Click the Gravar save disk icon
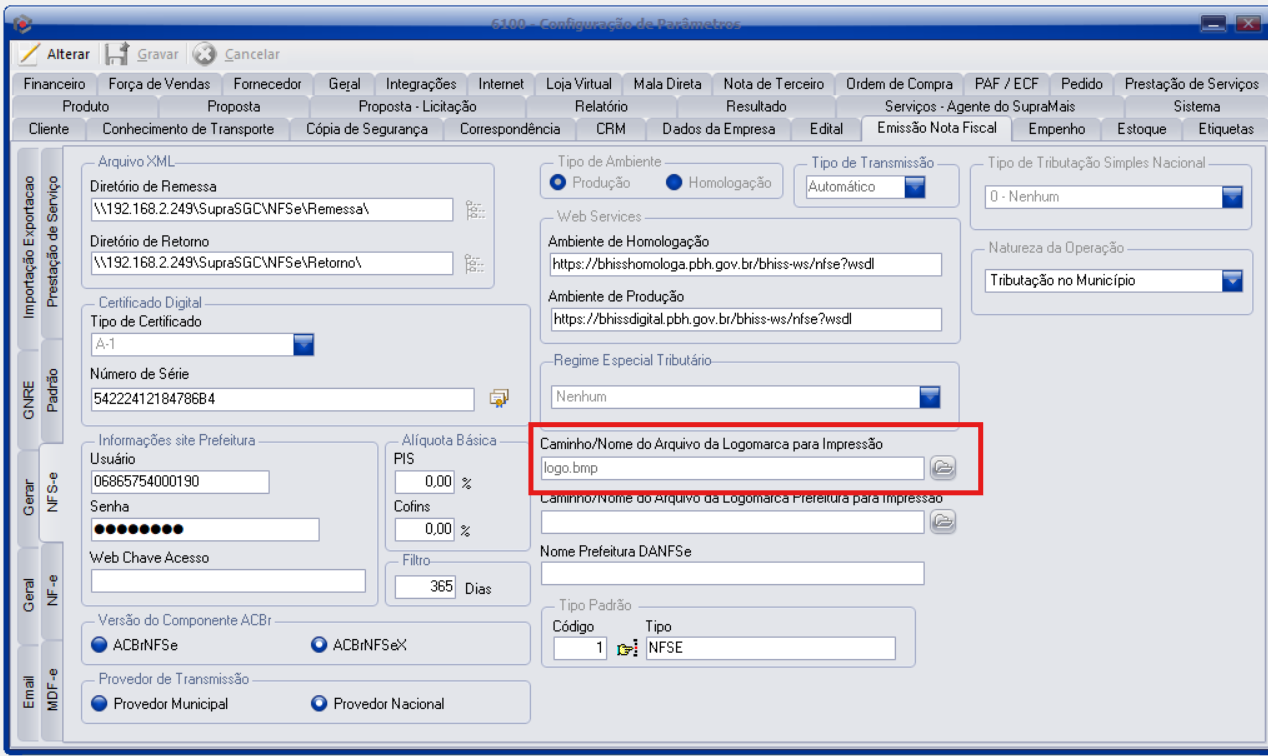Viewport: 1268px width, 756px height. 117,54
